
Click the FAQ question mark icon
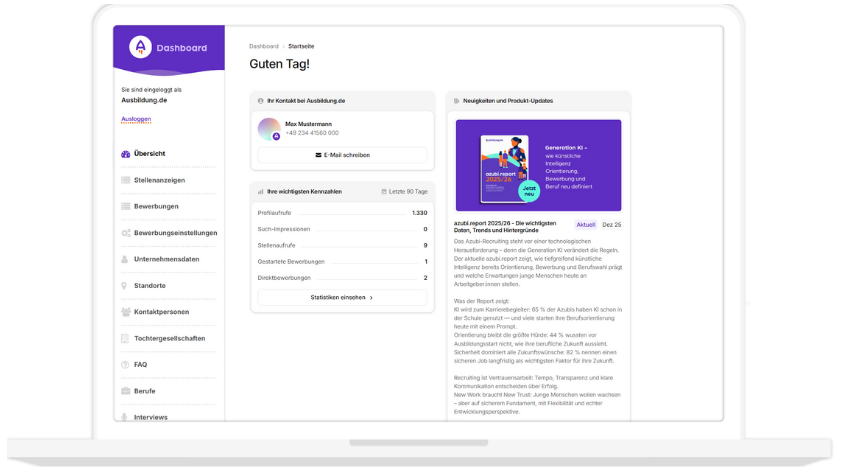(x=125, y=365)
